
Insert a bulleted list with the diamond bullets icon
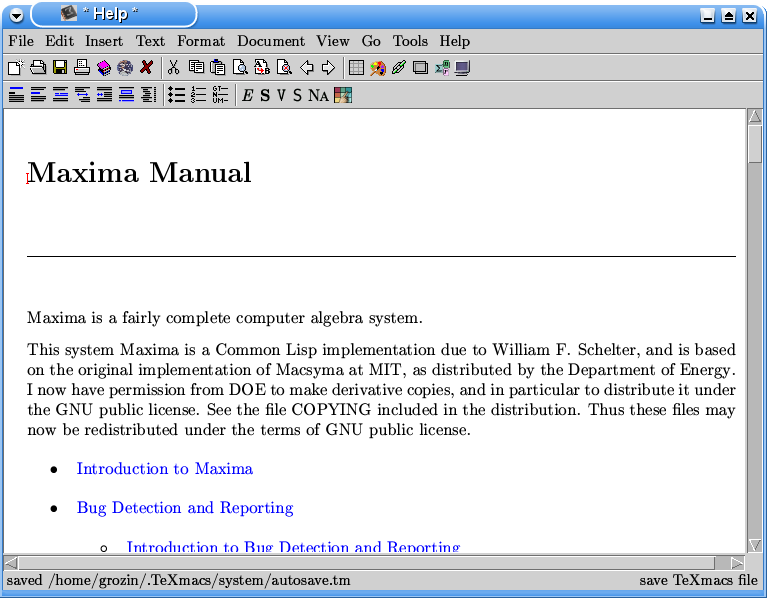pyautogui.click(x=176, y=94)
